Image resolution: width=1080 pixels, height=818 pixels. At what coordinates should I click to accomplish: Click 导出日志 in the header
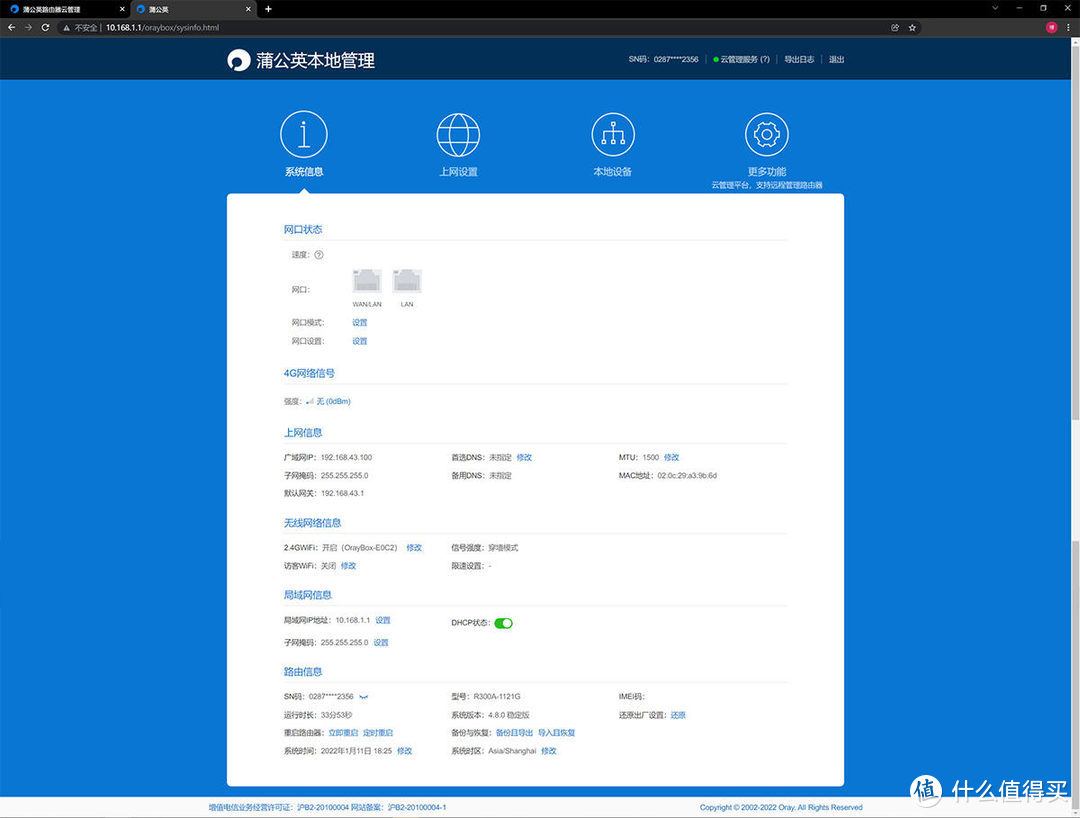pyautogui.click(x=799, y=60)
